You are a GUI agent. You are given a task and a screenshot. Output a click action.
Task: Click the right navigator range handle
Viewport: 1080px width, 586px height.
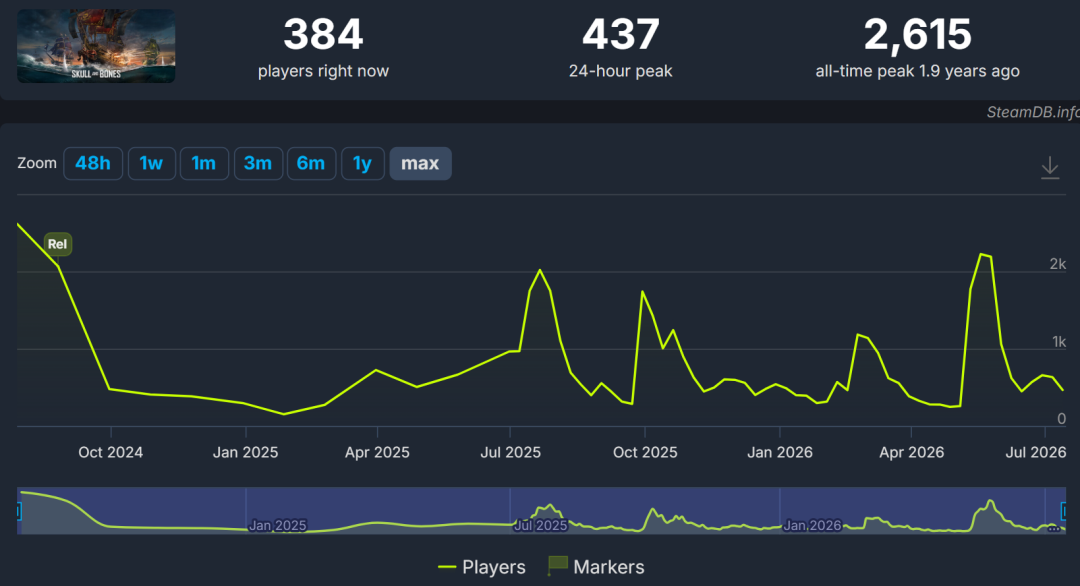coord(1063,511)
